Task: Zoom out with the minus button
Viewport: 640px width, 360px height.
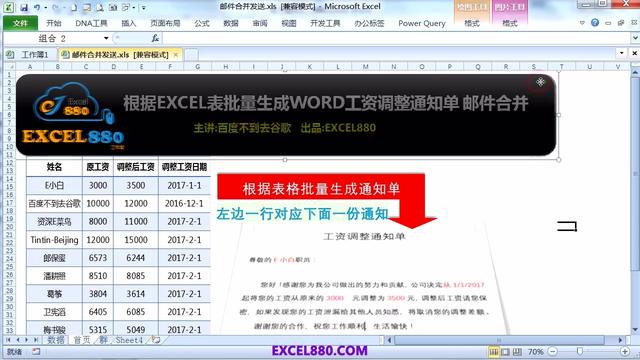Action: click(553, 351)
